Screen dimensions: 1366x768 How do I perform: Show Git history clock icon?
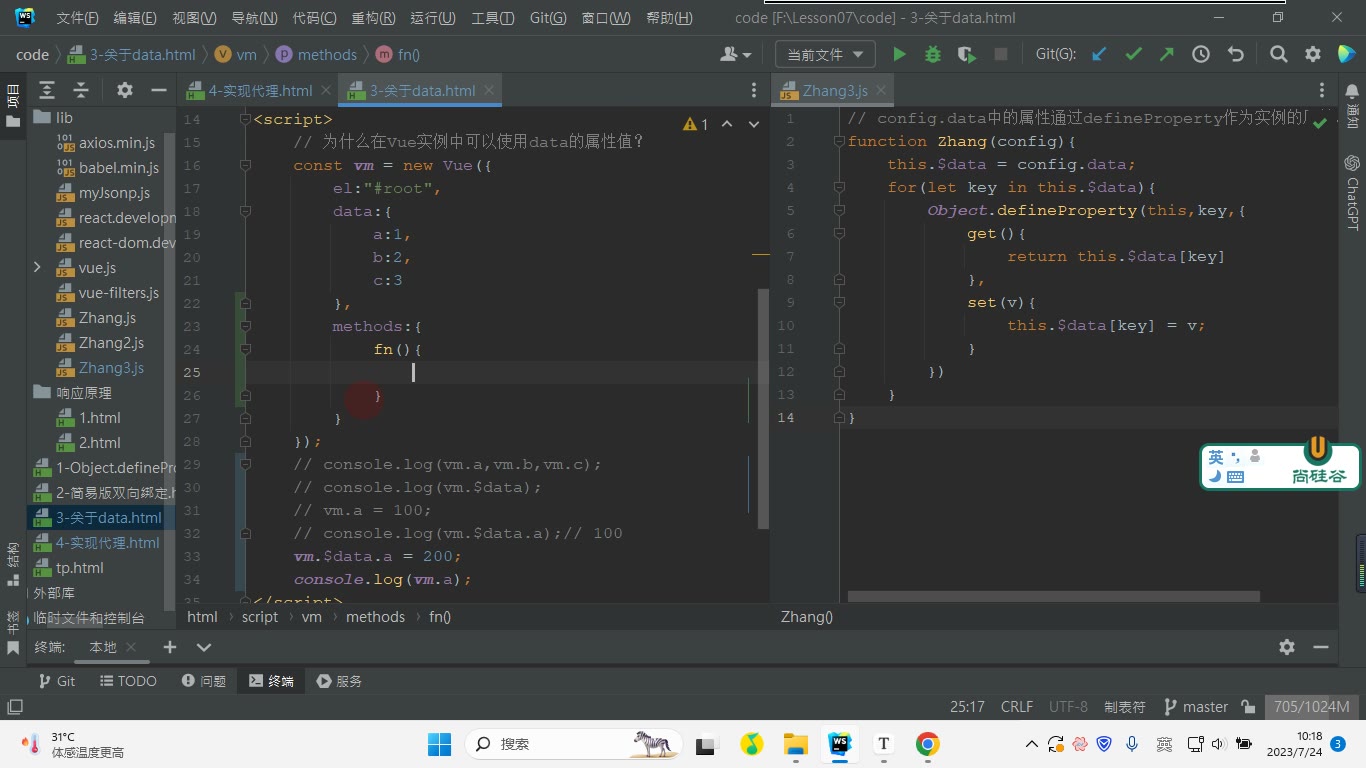pyautogui.click(x=1201, y=54)
